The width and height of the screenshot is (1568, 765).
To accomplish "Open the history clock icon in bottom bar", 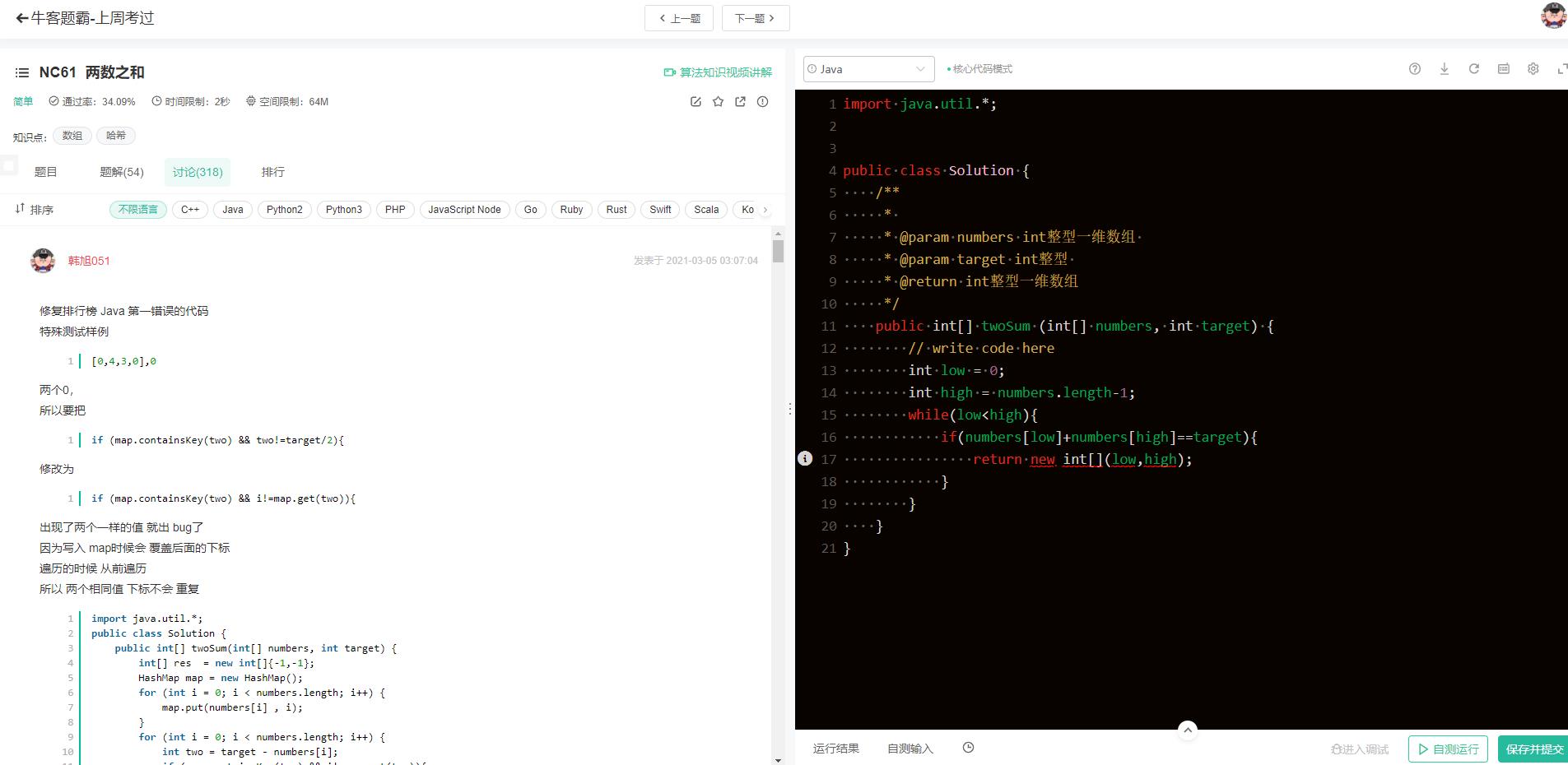I will coord(968,748).
